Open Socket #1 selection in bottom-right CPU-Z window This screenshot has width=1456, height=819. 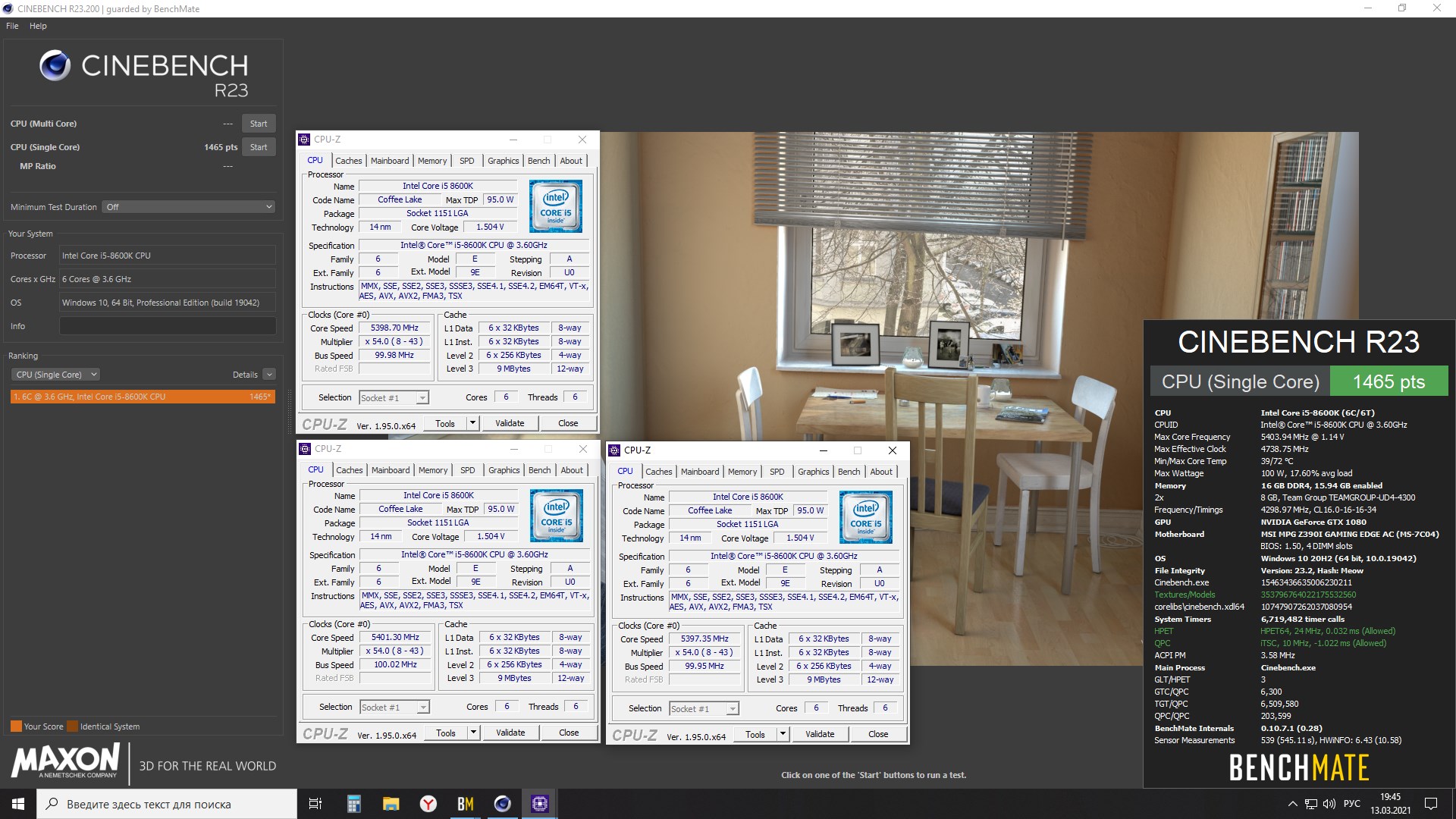(x=704, y=709)
